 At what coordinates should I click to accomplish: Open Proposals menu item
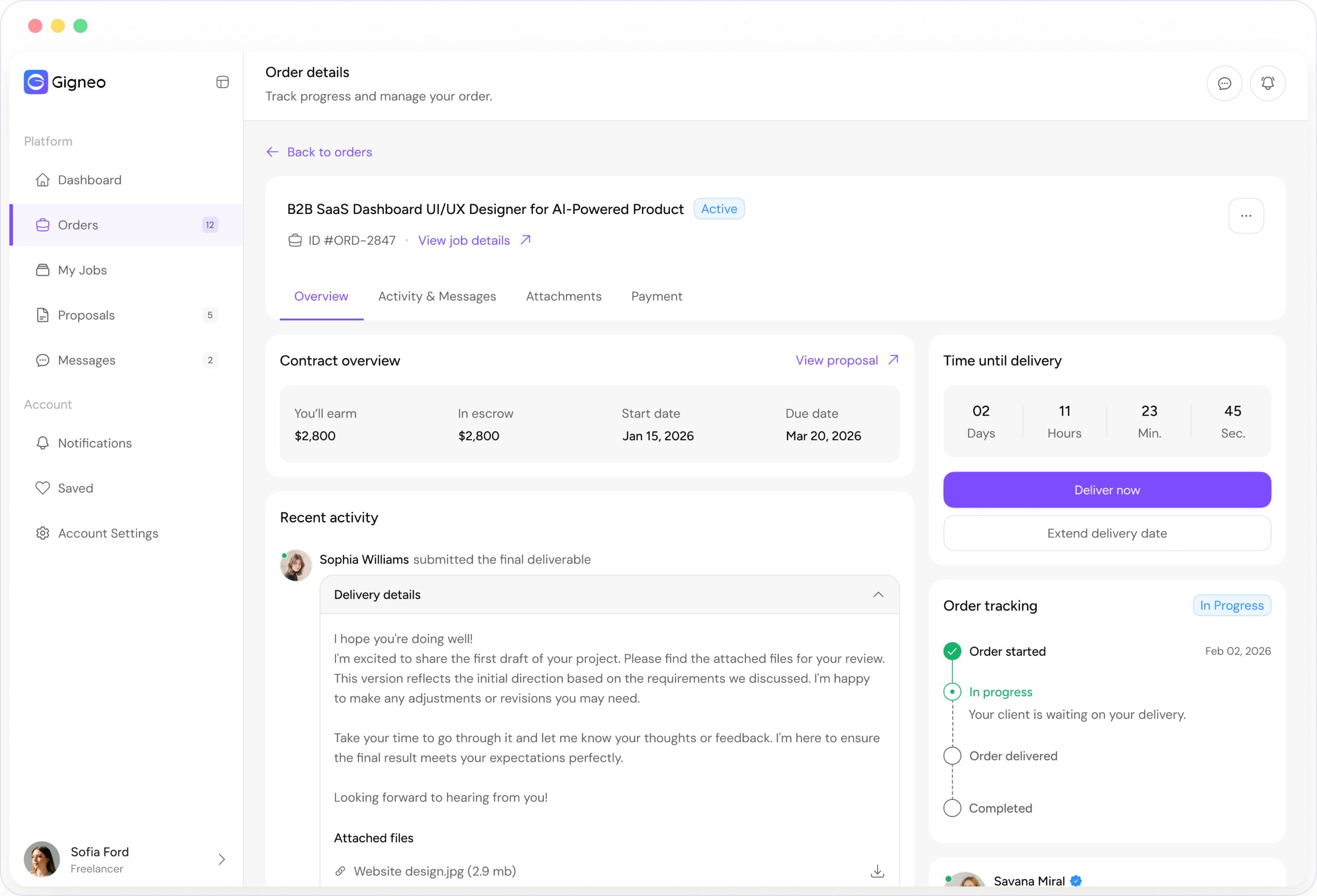(127, 315)
